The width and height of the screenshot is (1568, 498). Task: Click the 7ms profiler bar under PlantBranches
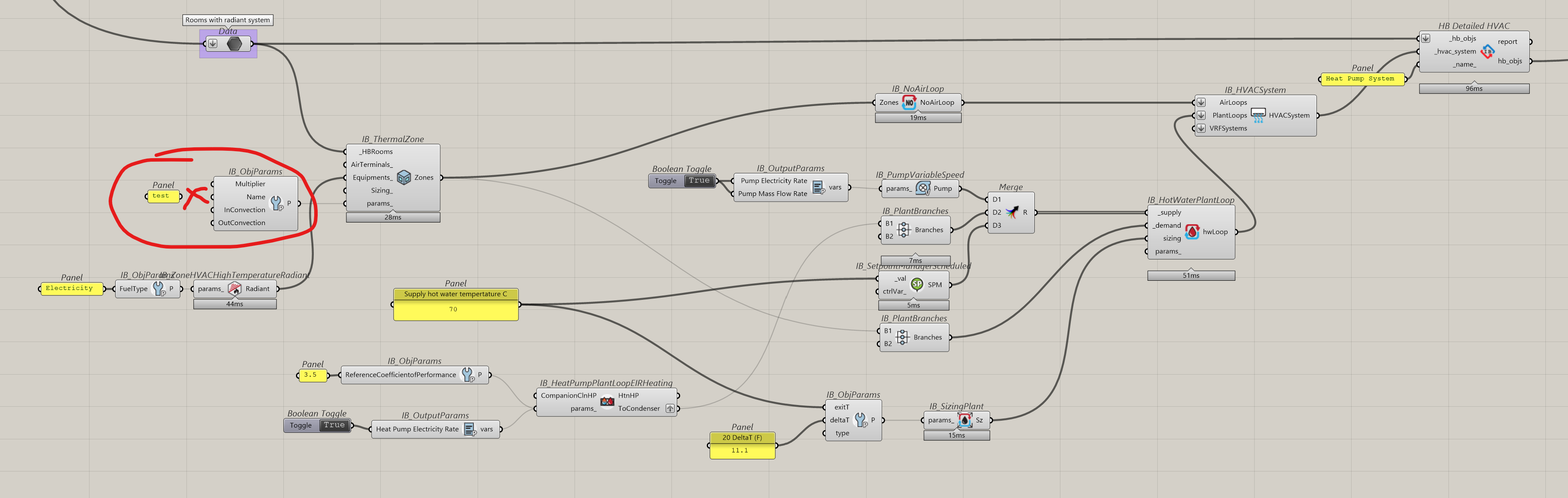(916, 260)
